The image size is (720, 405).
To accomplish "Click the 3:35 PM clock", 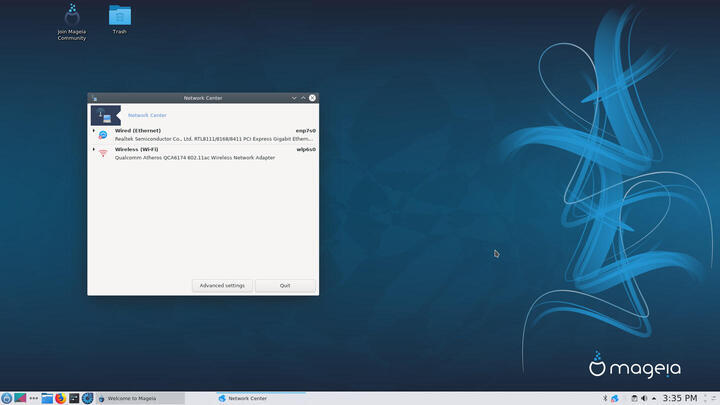I will click(680, 398).
